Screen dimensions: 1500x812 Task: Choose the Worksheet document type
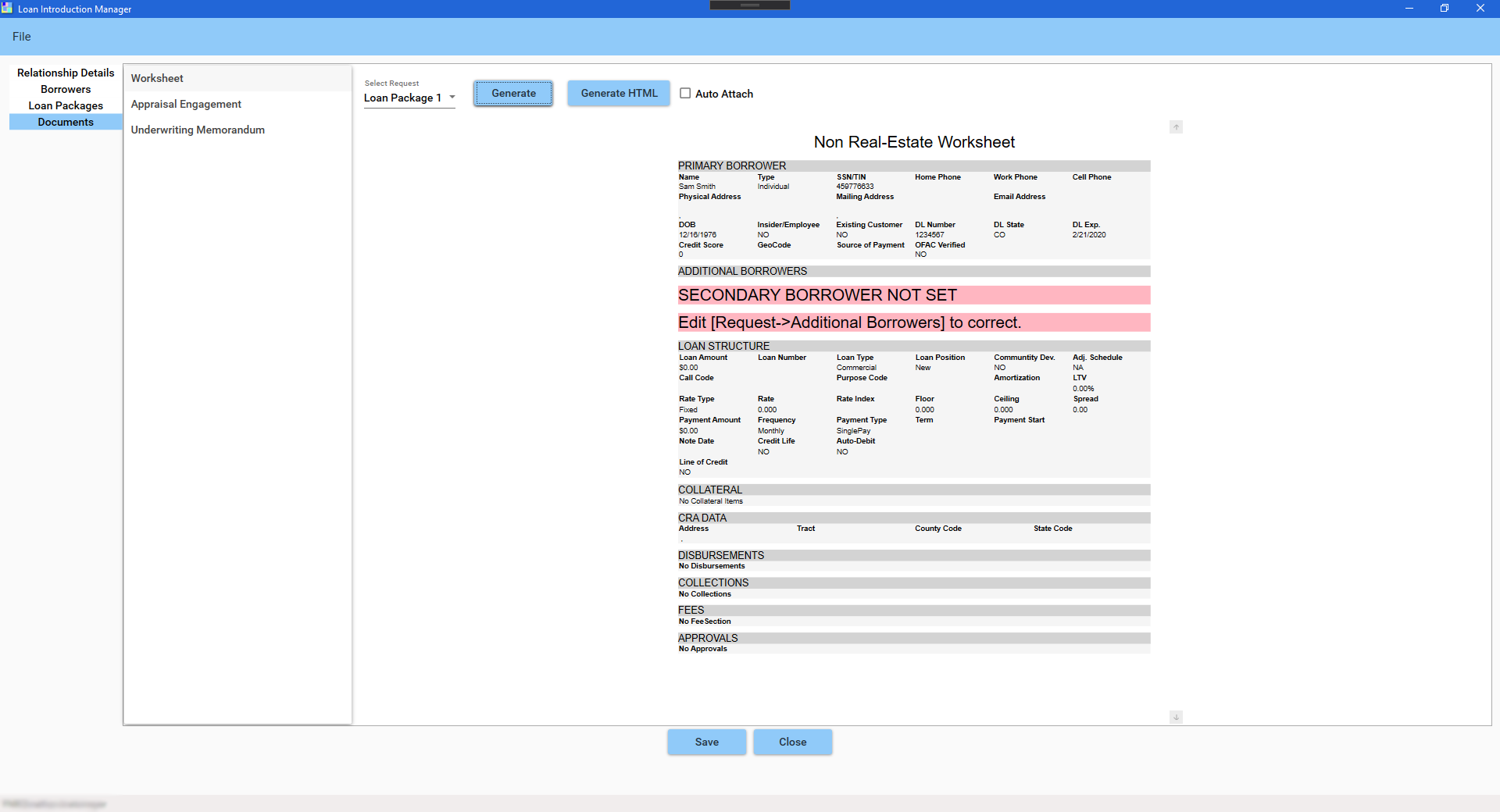coord(237,78)
